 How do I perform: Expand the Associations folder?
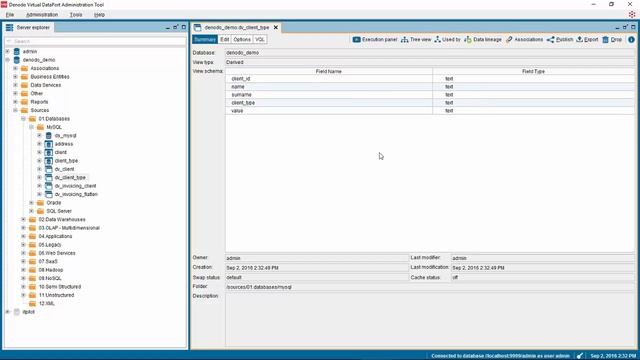[16, 68]
